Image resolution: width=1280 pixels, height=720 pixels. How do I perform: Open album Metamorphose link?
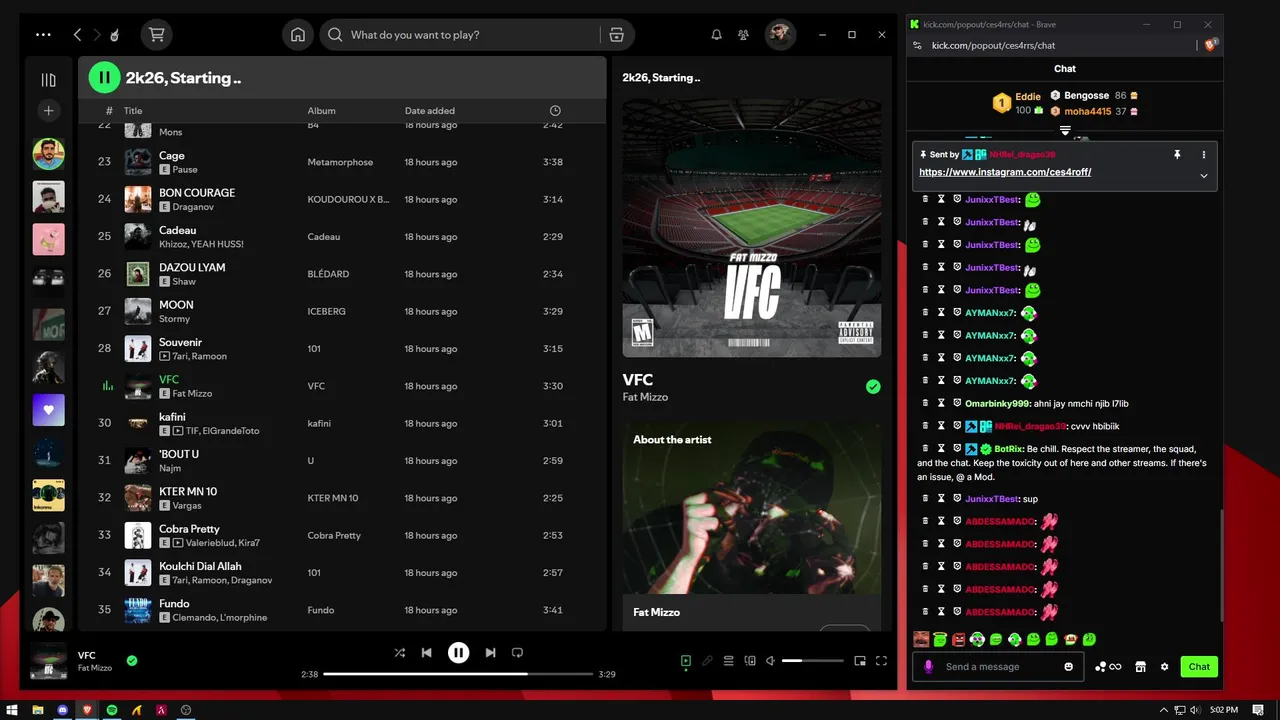click(x=340, y=162)
